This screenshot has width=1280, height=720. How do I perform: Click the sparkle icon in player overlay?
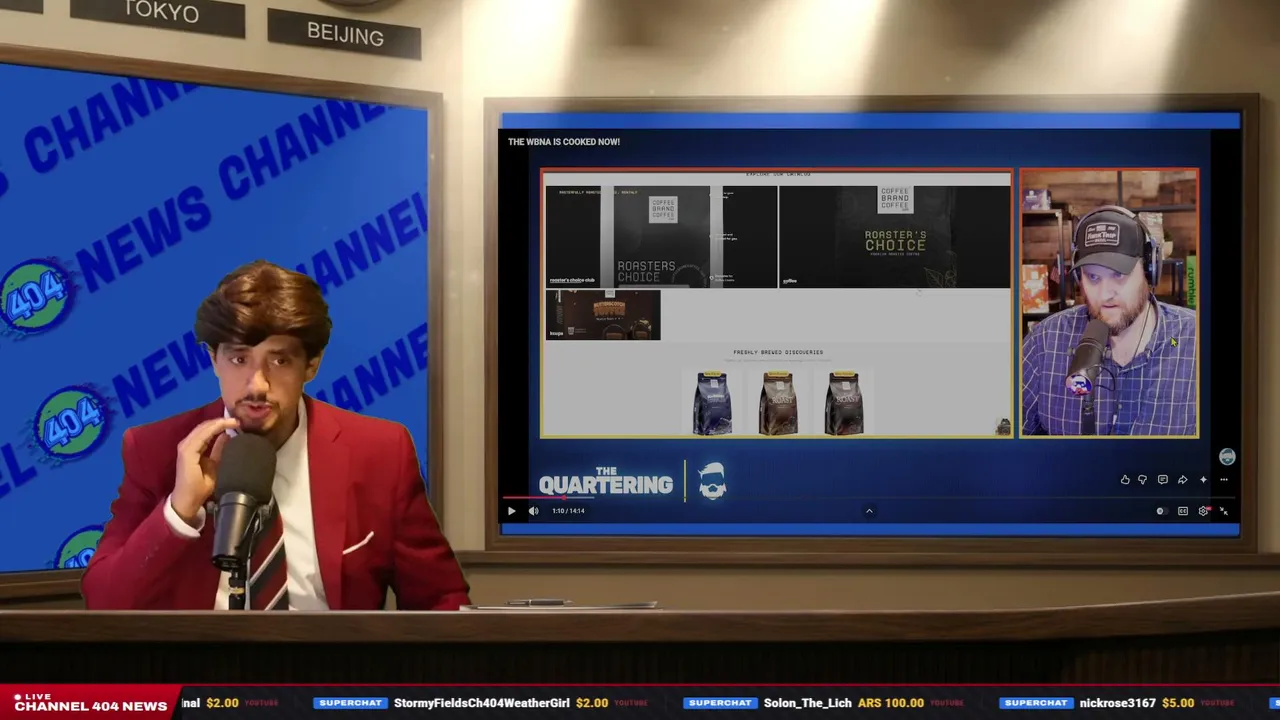[x=1203, y=480]
